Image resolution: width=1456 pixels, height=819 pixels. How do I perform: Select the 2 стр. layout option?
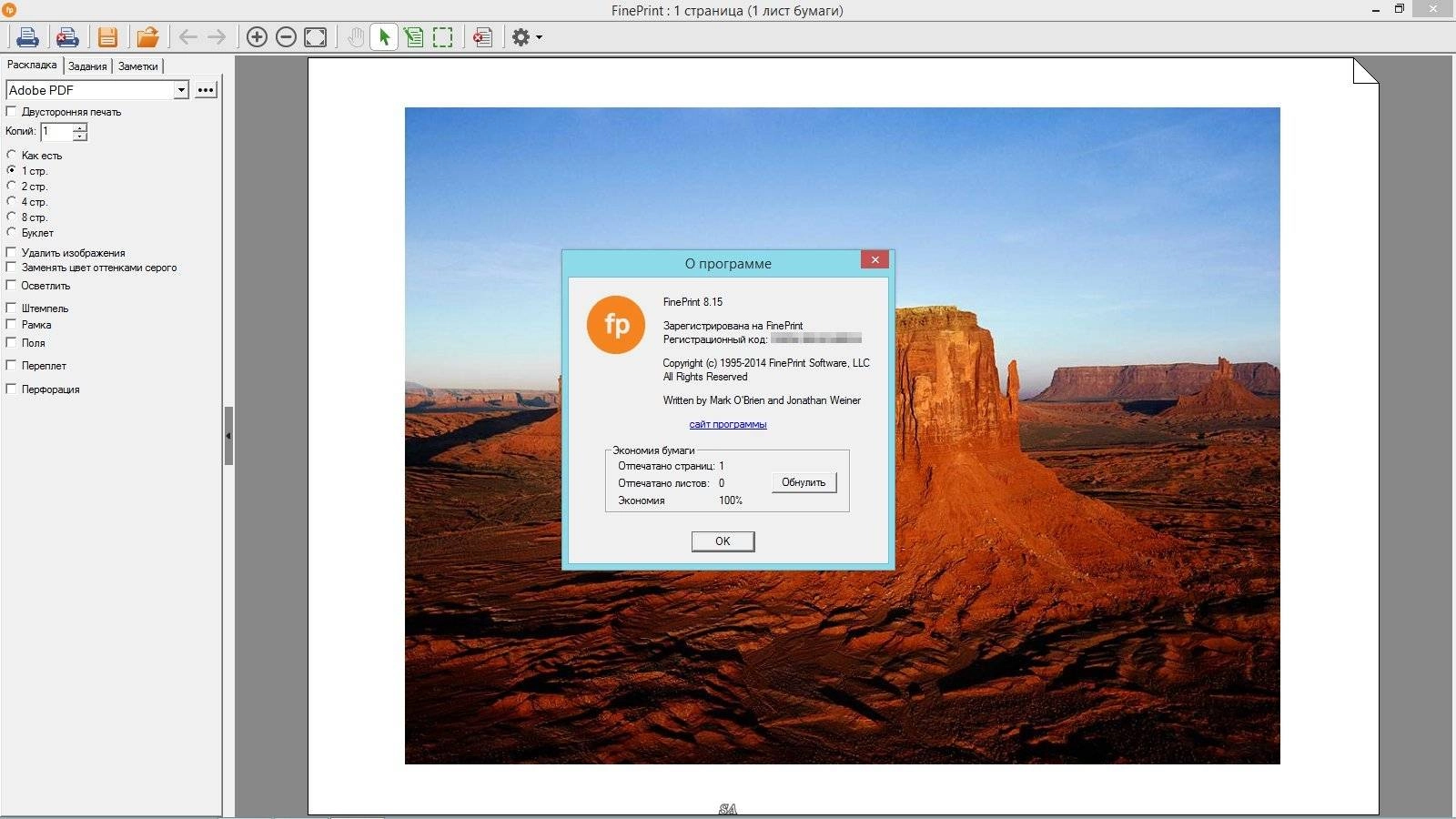point(11,186)
